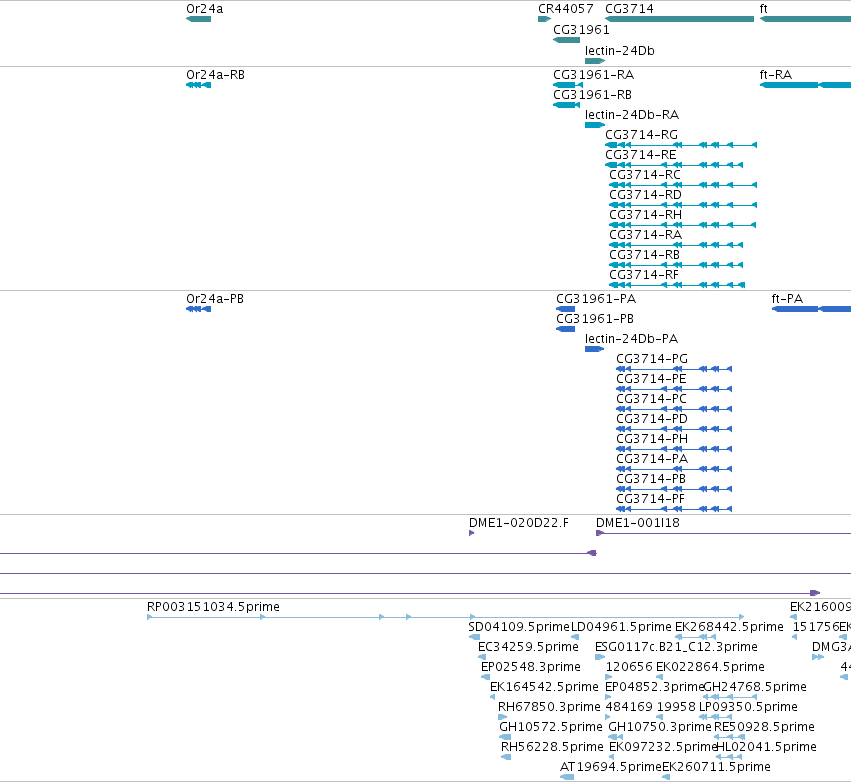Click transcript CG3714-RH
851x782 pixels.
click(x=683, y=225)
